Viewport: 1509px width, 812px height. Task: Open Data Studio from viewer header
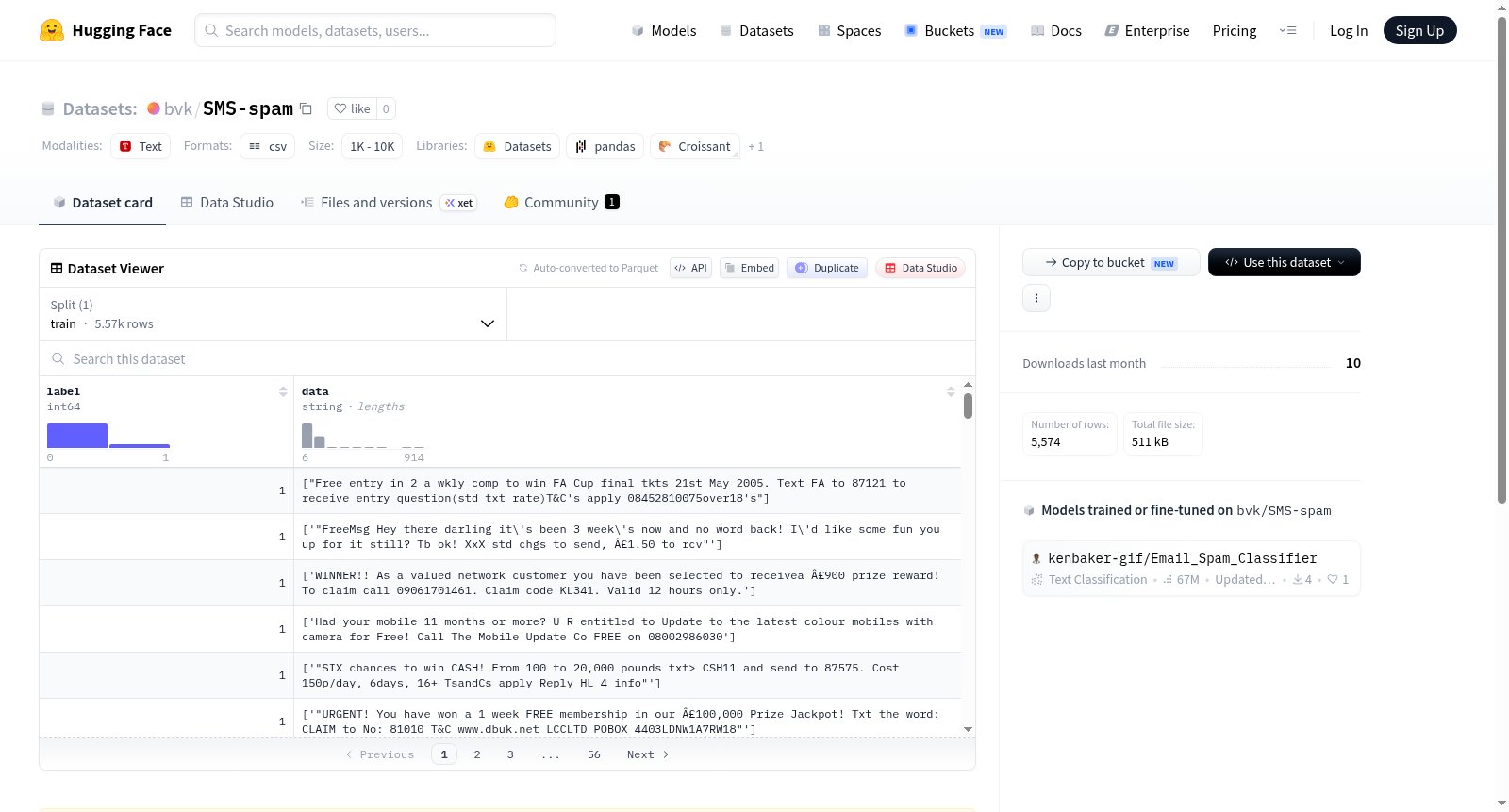[920, 268]
